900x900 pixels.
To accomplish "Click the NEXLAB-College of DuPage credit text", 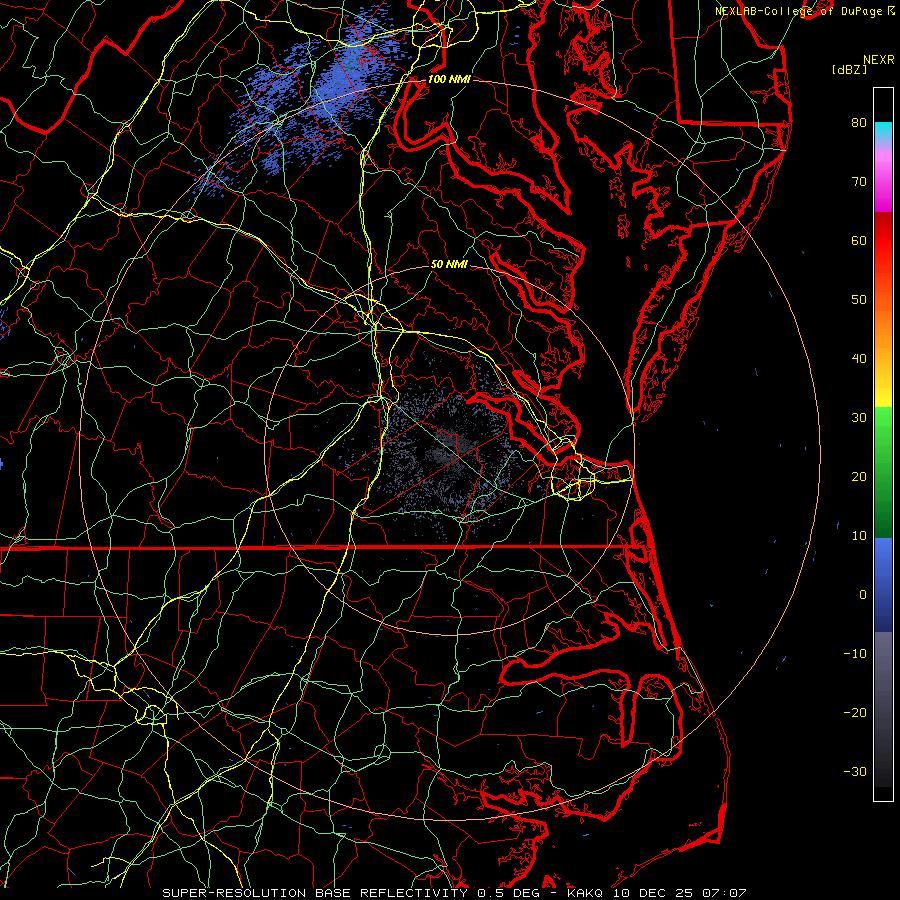I will 798,11.
